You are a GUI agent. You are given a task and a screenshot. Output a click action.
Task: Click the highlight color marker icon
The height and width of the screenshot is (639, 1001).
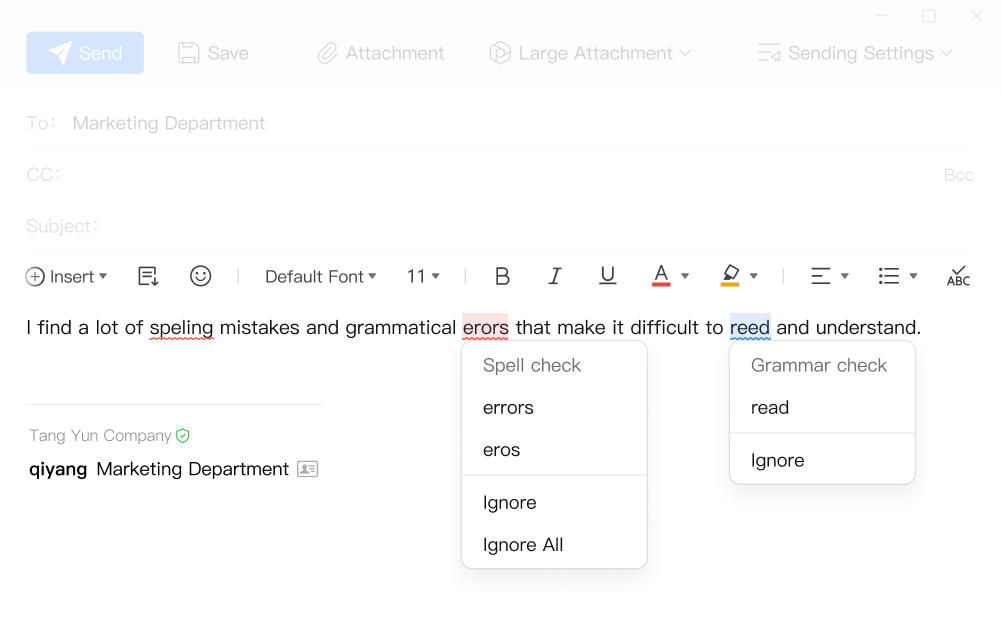pyautogui.click(x=730, y=276)
